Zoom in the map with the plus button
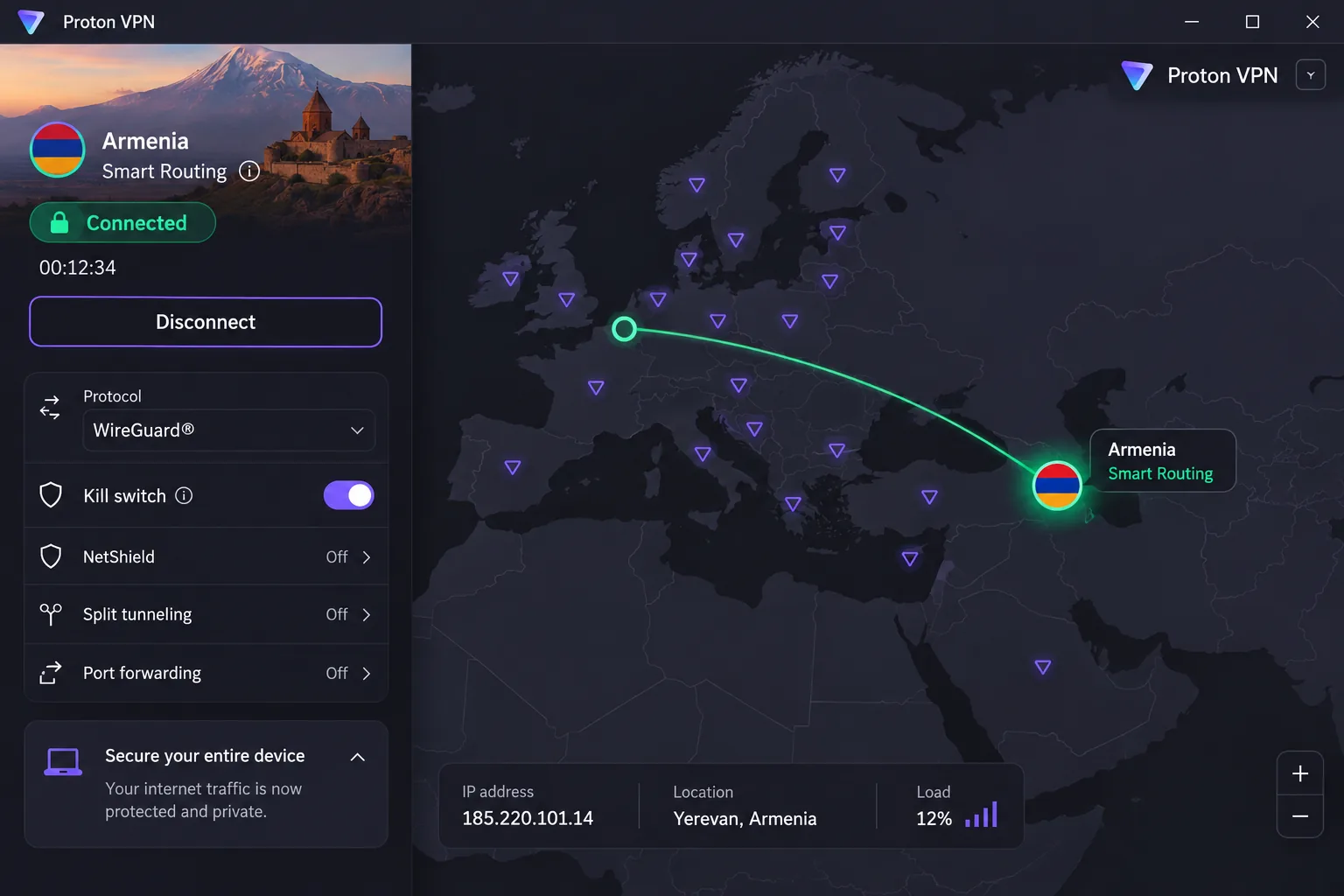 click(x=1300, y=773)
